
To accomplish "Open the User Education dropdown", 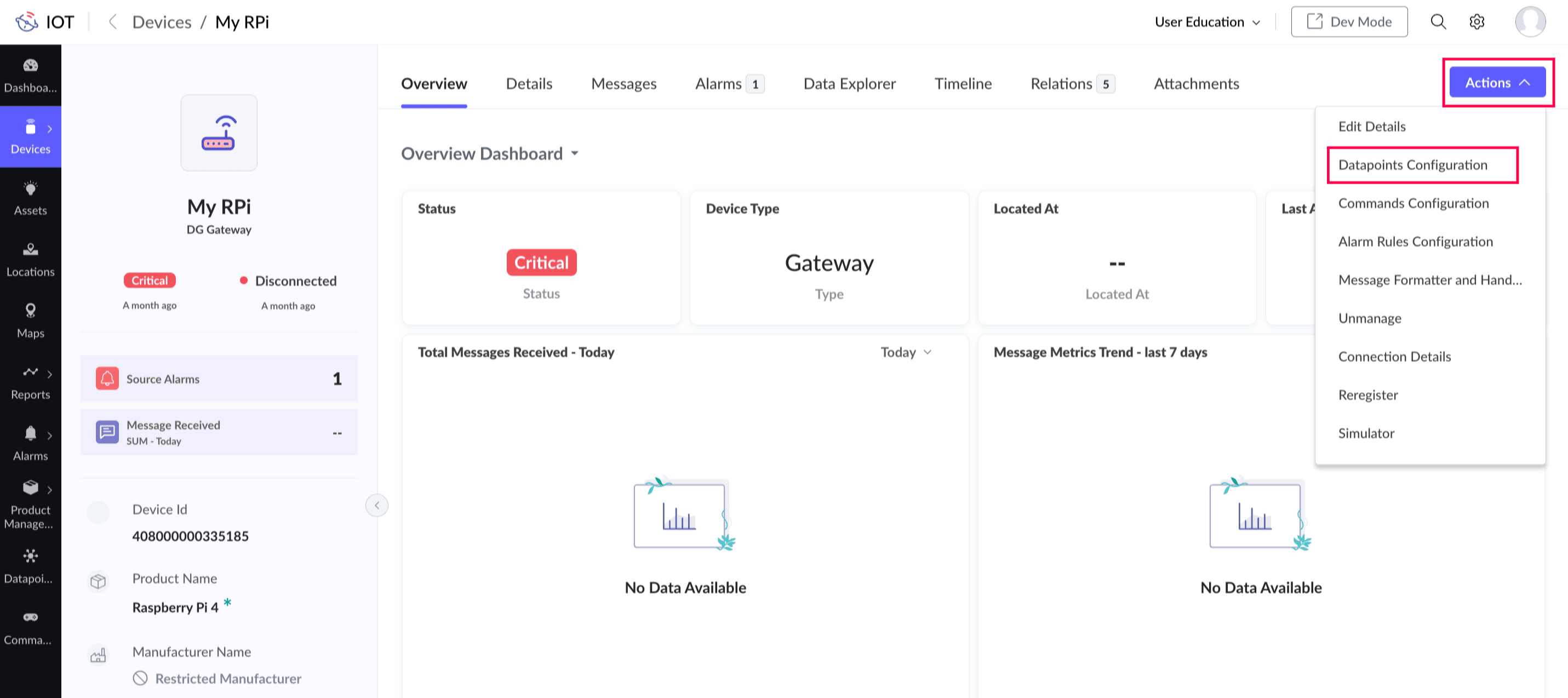I will point(1207,22).
